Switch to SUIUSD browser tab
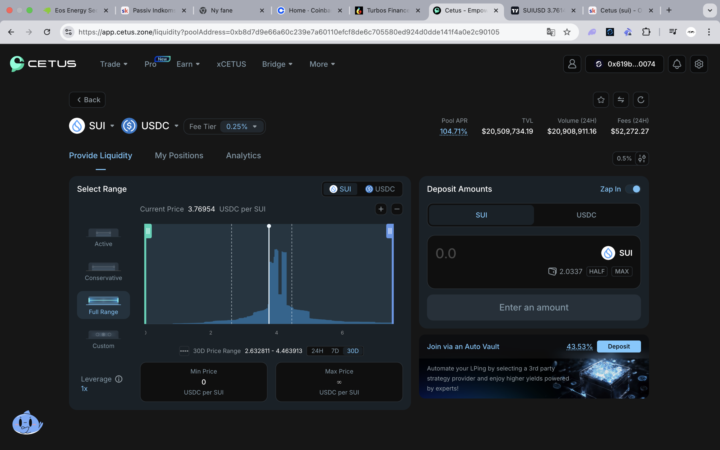 point(543,10)
